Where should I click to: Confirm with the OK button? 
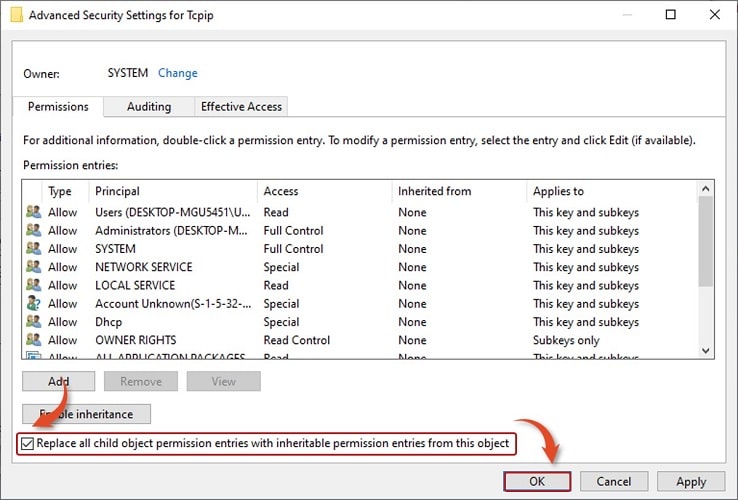point(537,481)
